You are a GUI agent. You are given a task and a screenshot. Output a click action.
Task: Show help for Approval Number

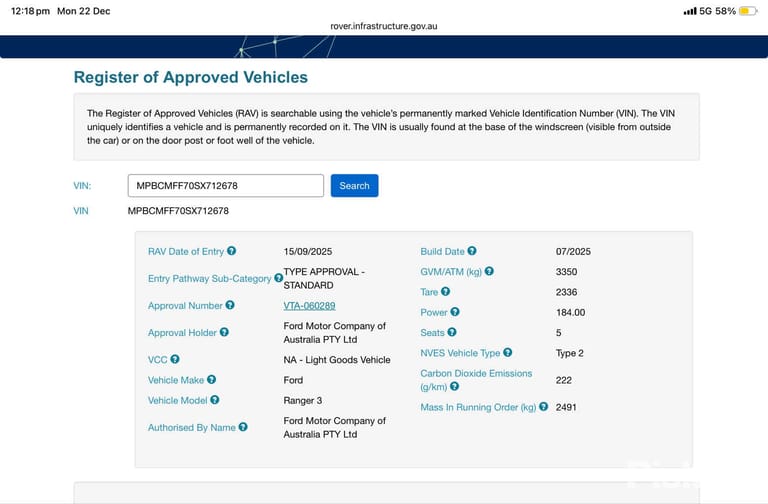point(230,305)
